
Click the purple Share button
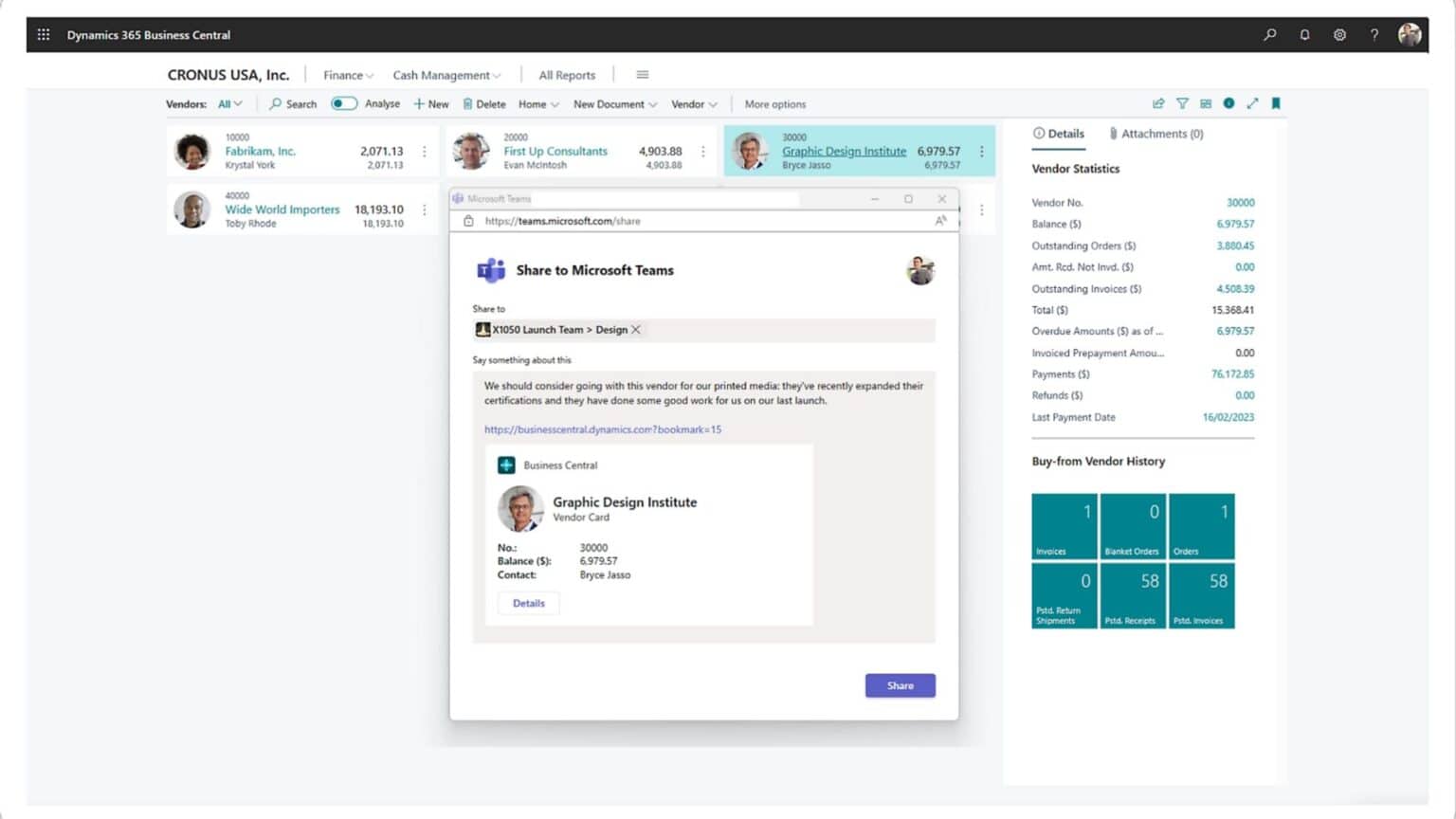900,685
